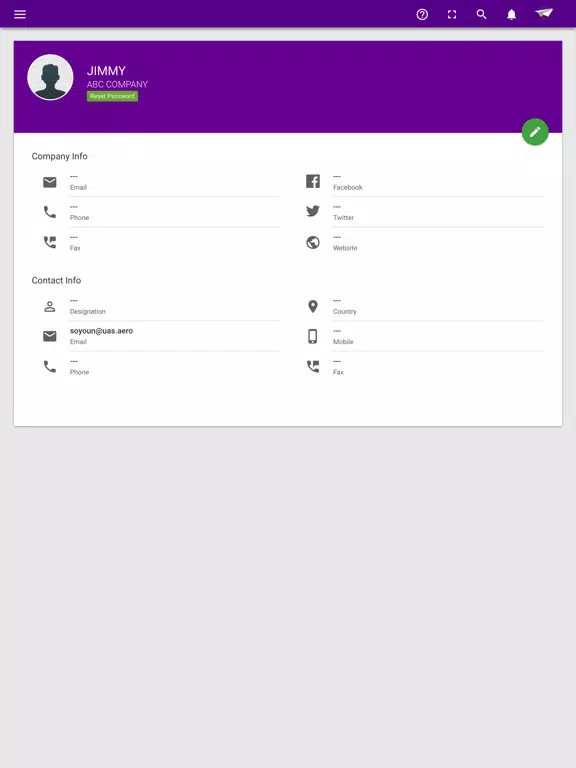Edit profile with green pencil button
Screen dimensions: 576x768
click(x=535, y=132)
